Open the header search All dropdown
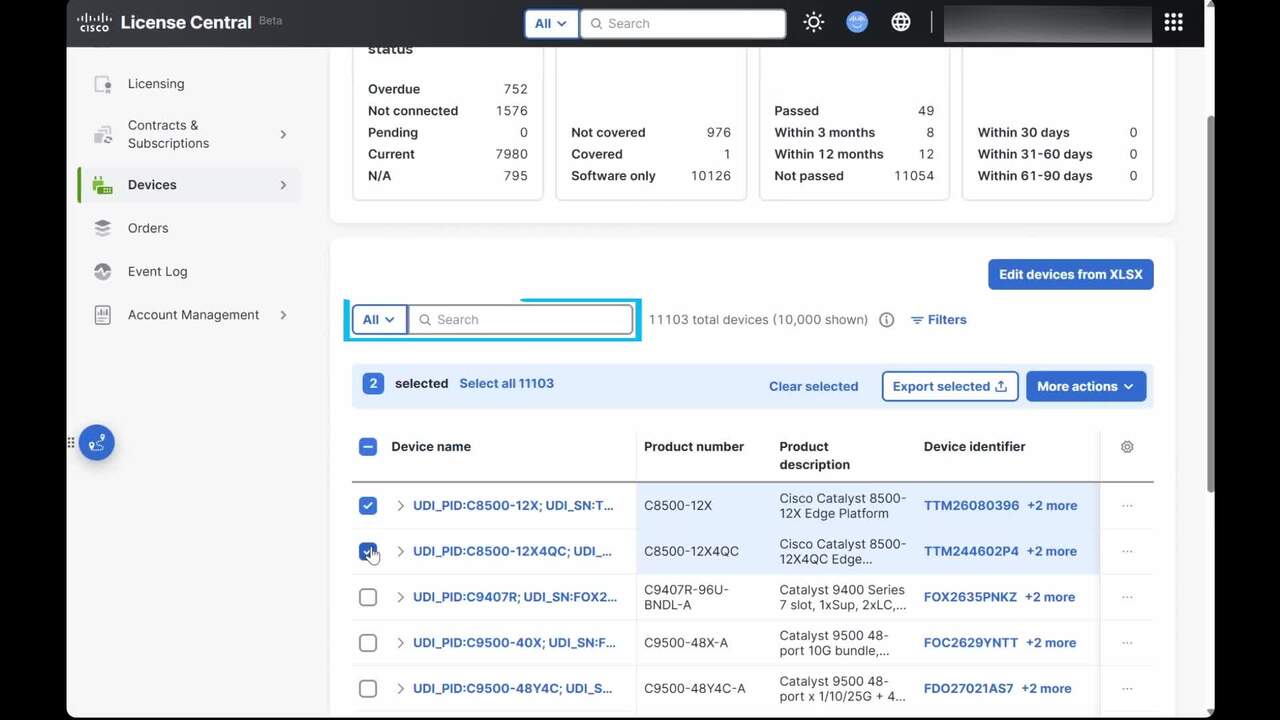 point(551,23)
